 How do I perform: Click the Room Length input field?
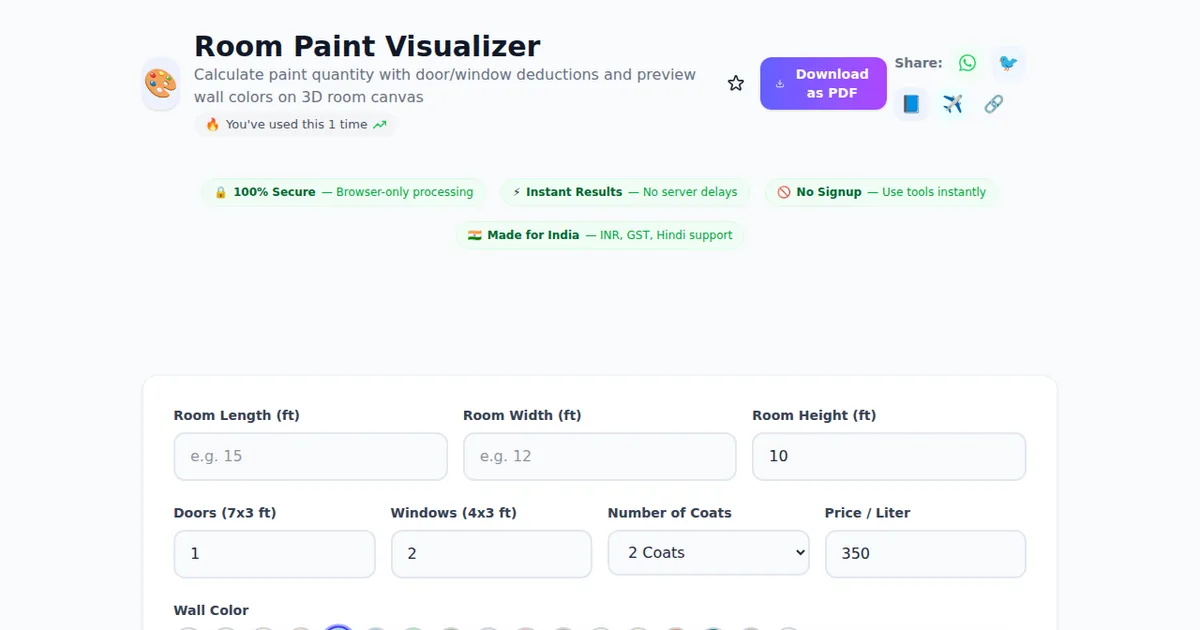point(310,456)
